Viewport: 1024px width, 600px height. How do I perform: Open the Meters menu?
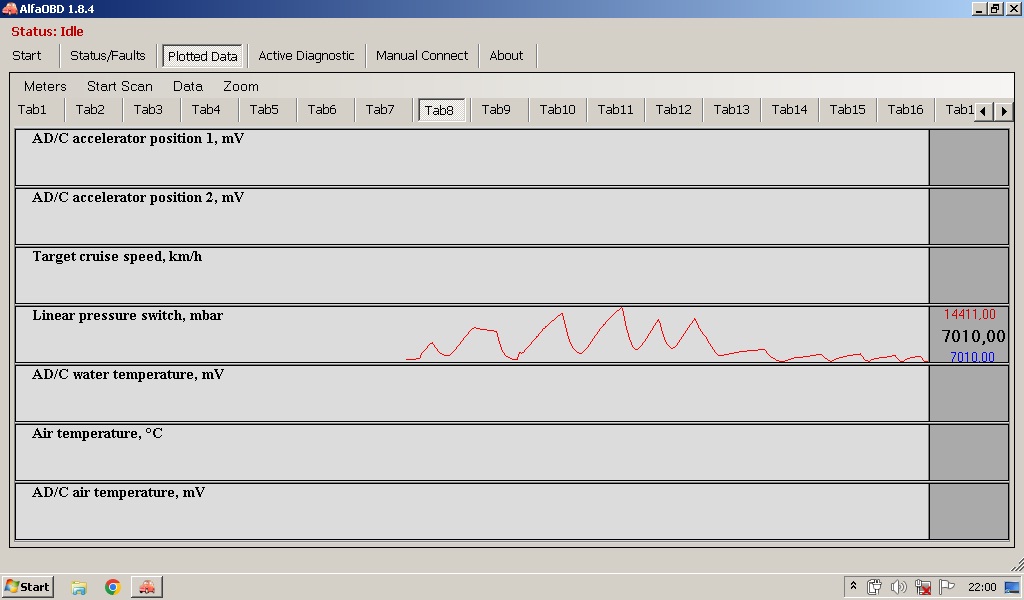click(x=45, y=86)
